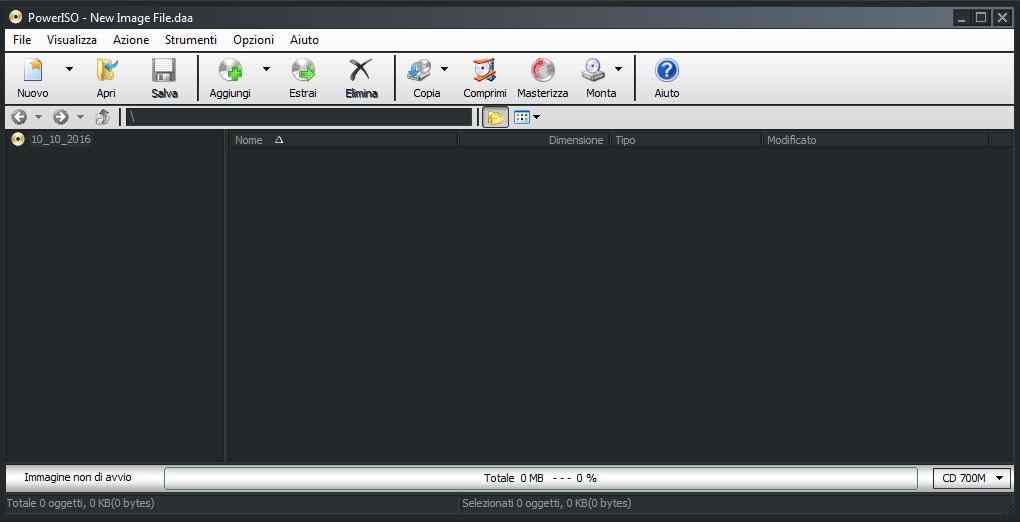
Task: Click the Nuovo new image icon
Action: pos(32,70)
